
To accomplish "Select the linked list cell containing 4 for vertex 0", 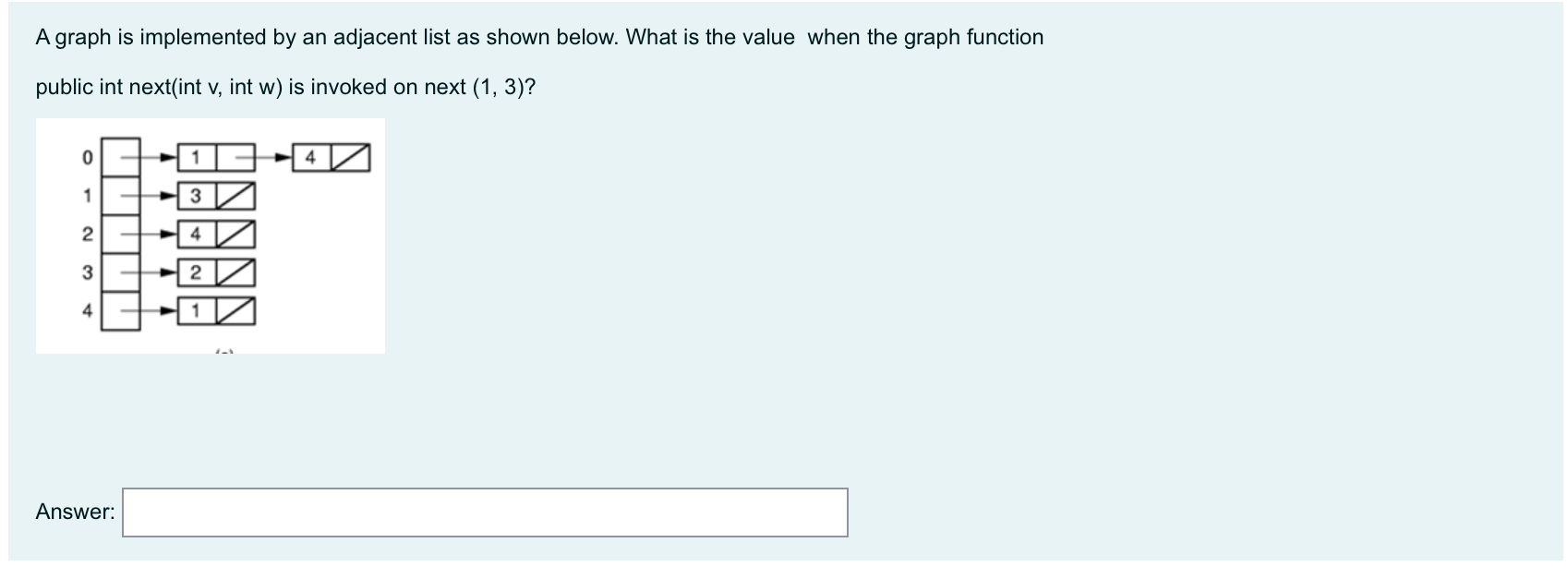I will [x=309, y=157].
